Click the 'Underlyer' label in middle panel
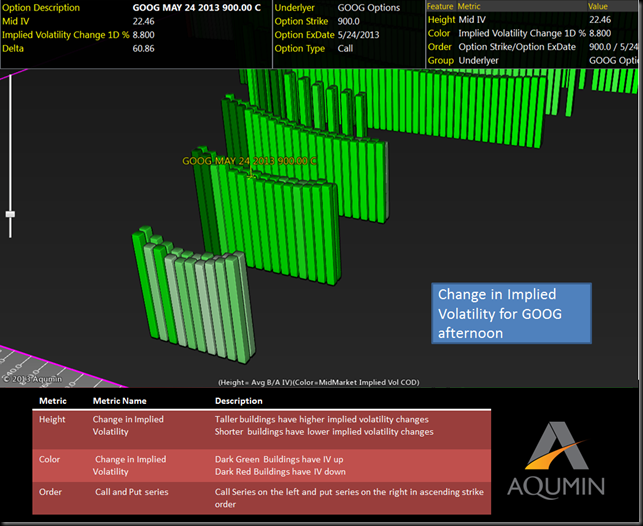 [x=294, y=8]
